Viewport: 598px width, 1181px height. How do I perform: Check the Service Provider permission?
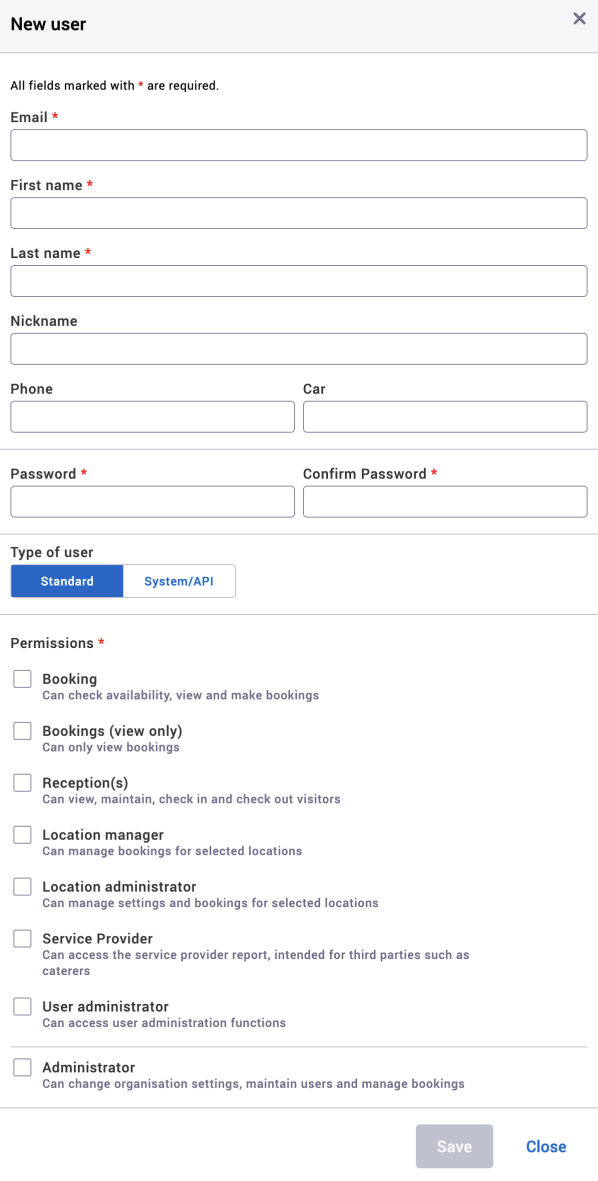pos(22,938)
